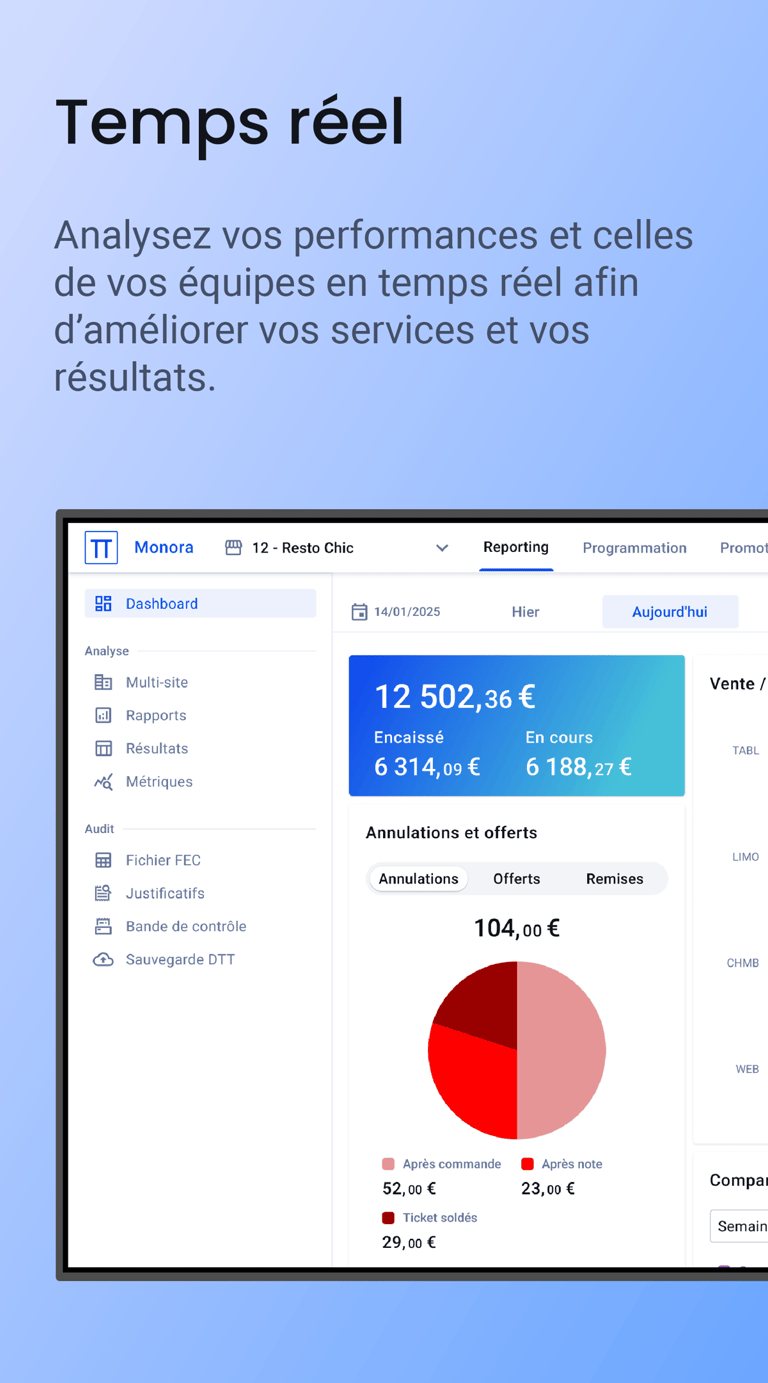The width and height of the screenshot is (768, 1383).
Task: Click the Monora TT logo icon
Action: click(x=101, y=547)
